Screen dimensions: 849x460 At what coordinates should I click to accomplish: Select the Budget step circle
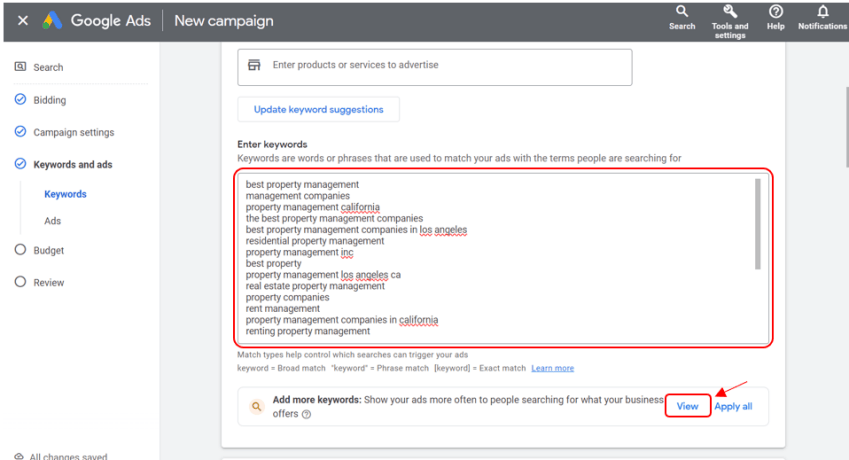20,249
